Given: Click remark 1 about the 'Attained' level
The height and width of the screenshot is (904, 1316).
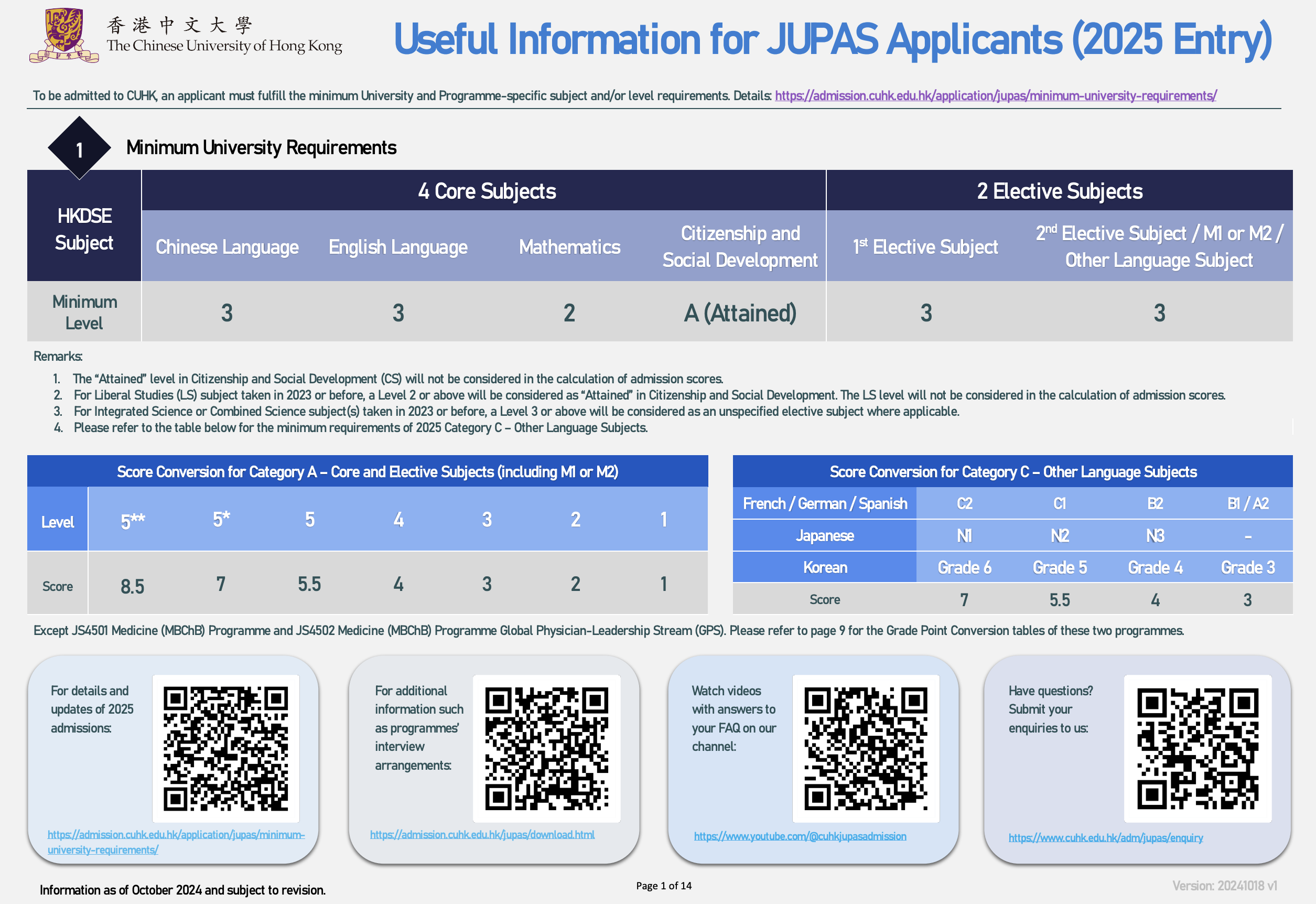Looking at the screenshot, I should 389,379.
